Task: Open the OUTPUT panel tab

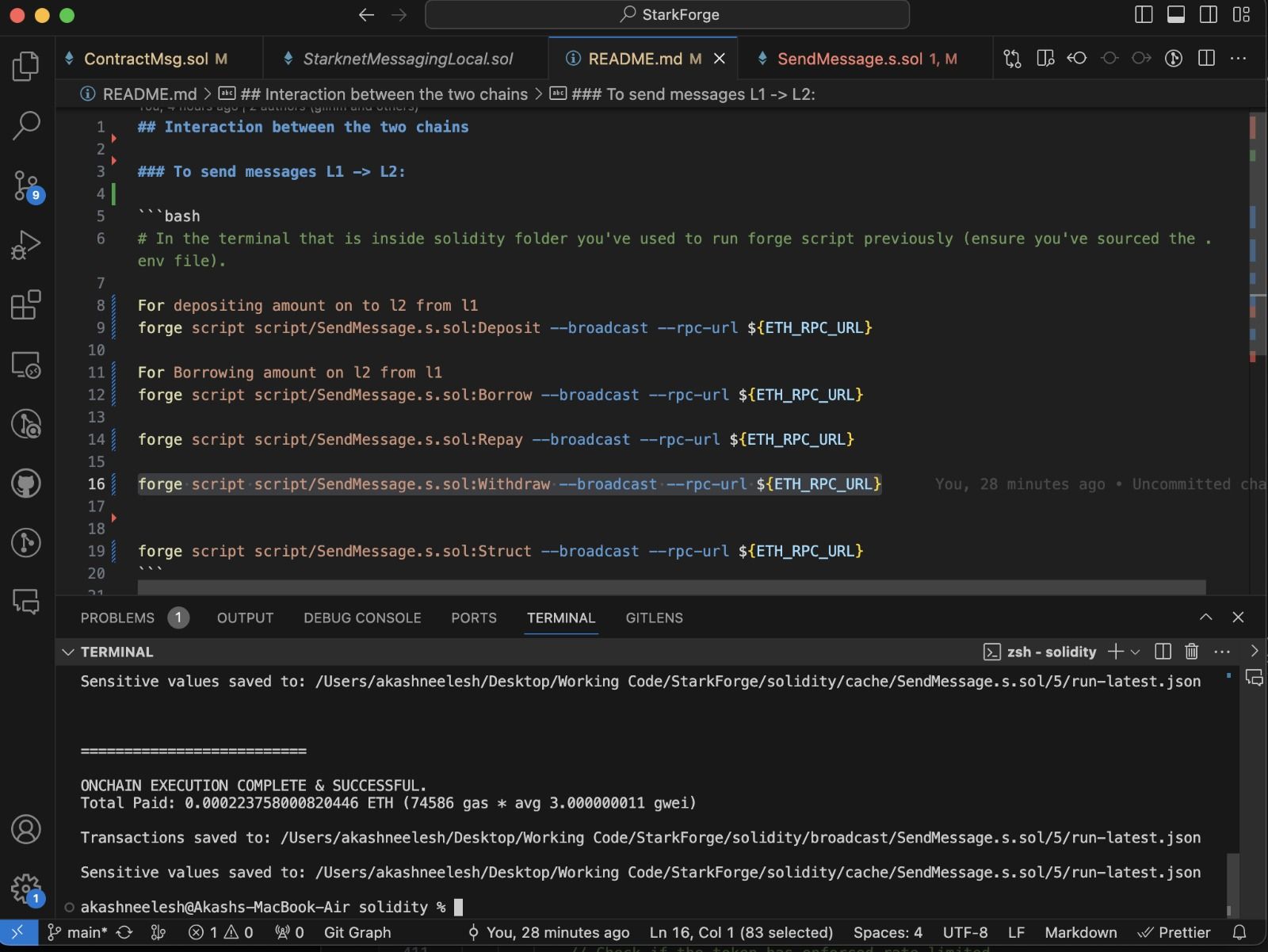Action: [x=245, y=617]
